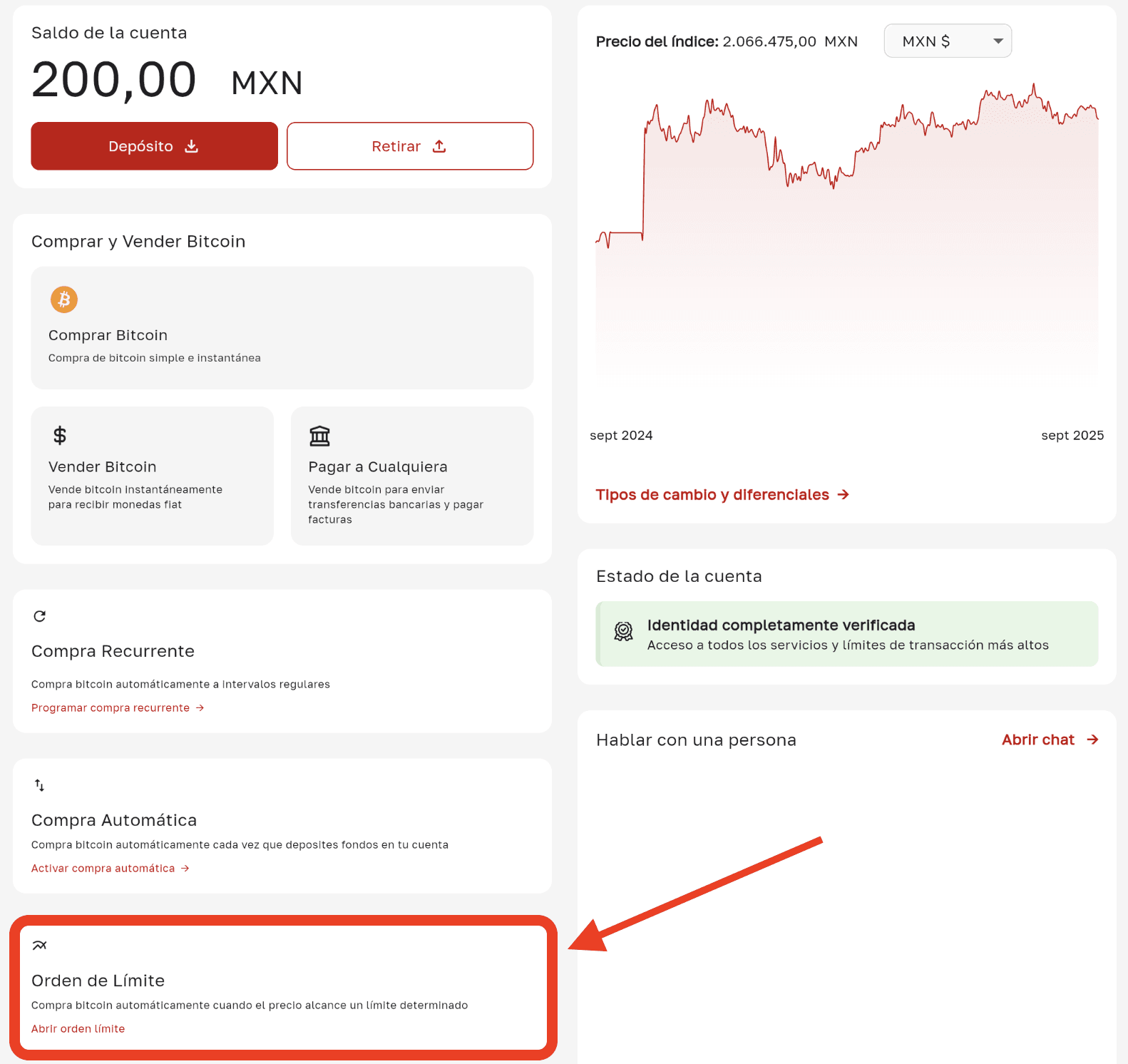1128x1064 pixels.
Task: Click the Abrir chat link text
Action: 1037,740
